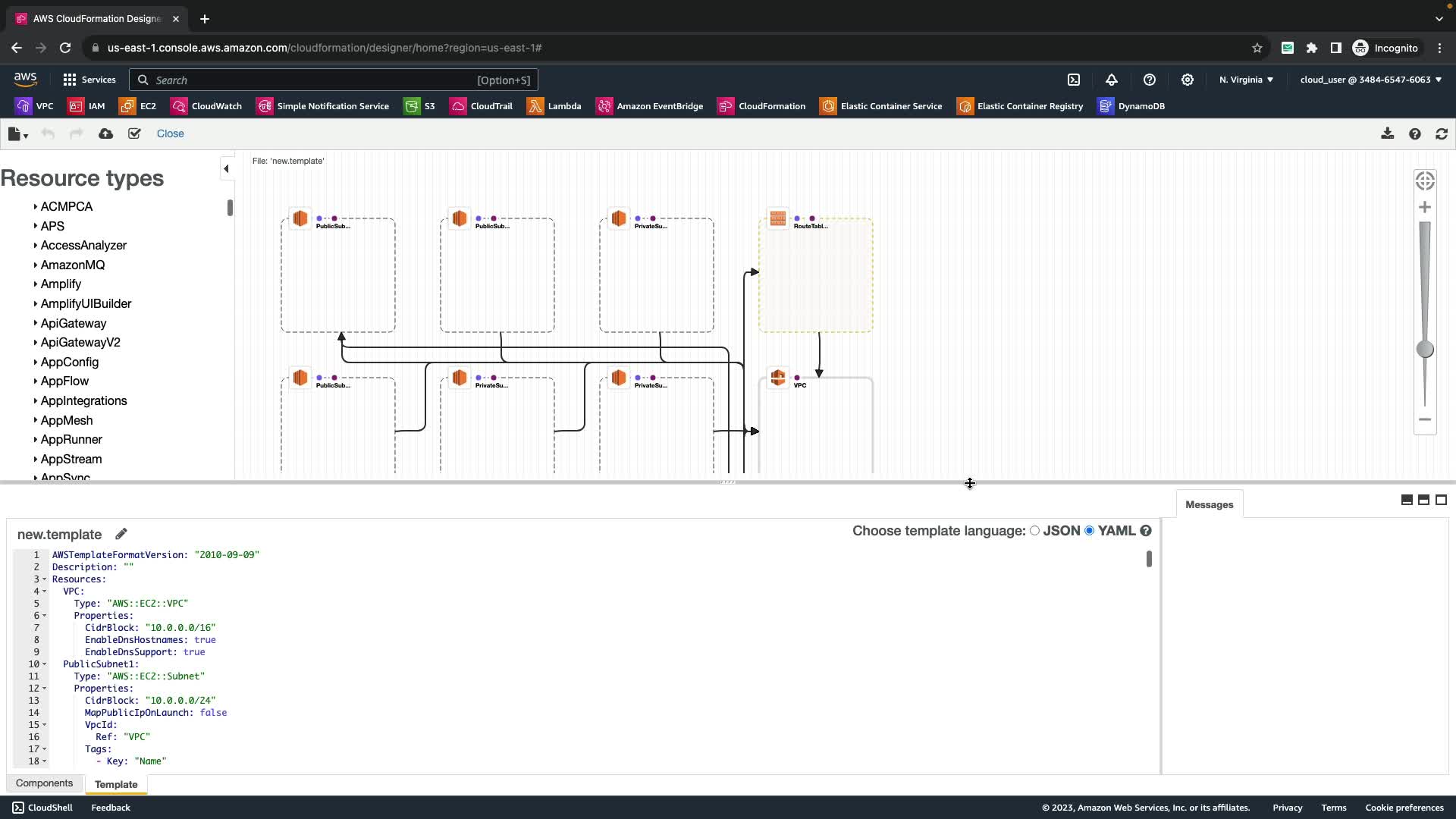1456x819 pixels.
Task: Click the pencil icon next to new.template
Action: pos(121,534)
